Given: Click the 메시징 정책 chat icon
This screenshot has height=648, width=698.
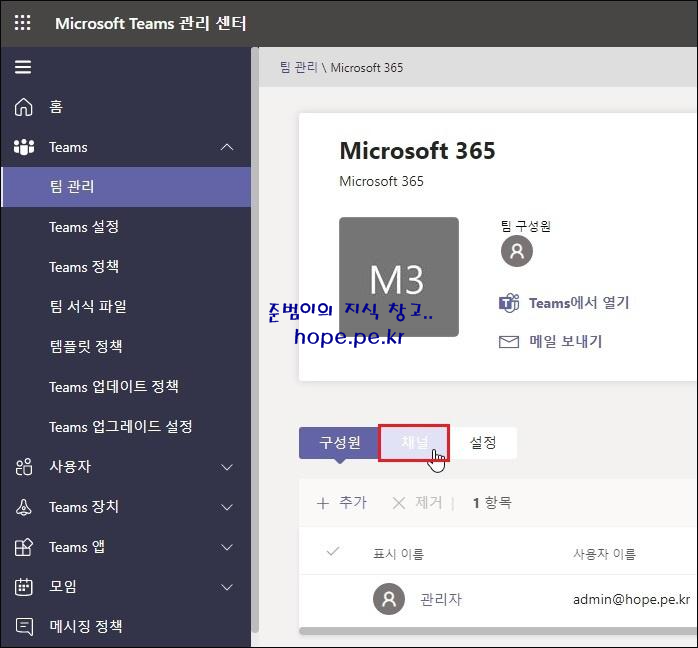Looking at the screenshot, I should click(24, 627).
